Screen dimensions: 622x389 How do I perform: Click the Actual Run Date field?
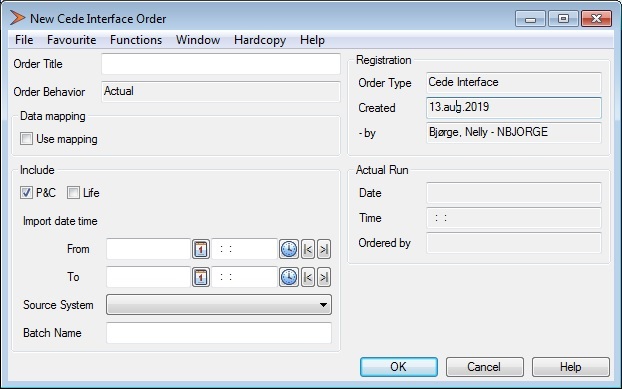[514, 193]
